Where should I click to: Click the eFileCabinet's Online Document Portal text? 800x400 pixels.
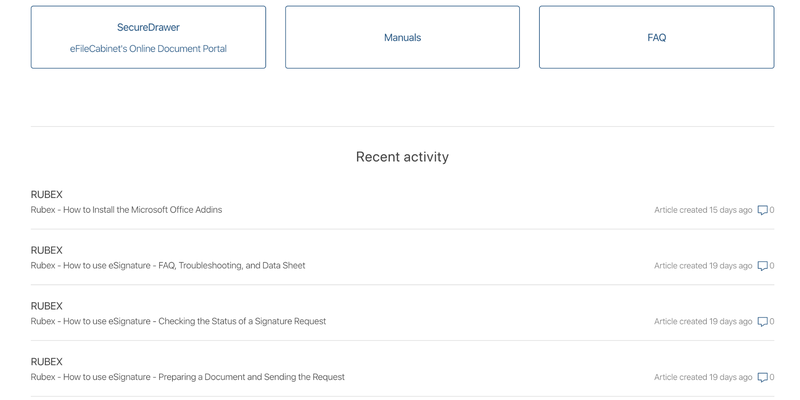click(x=148, y=49)
